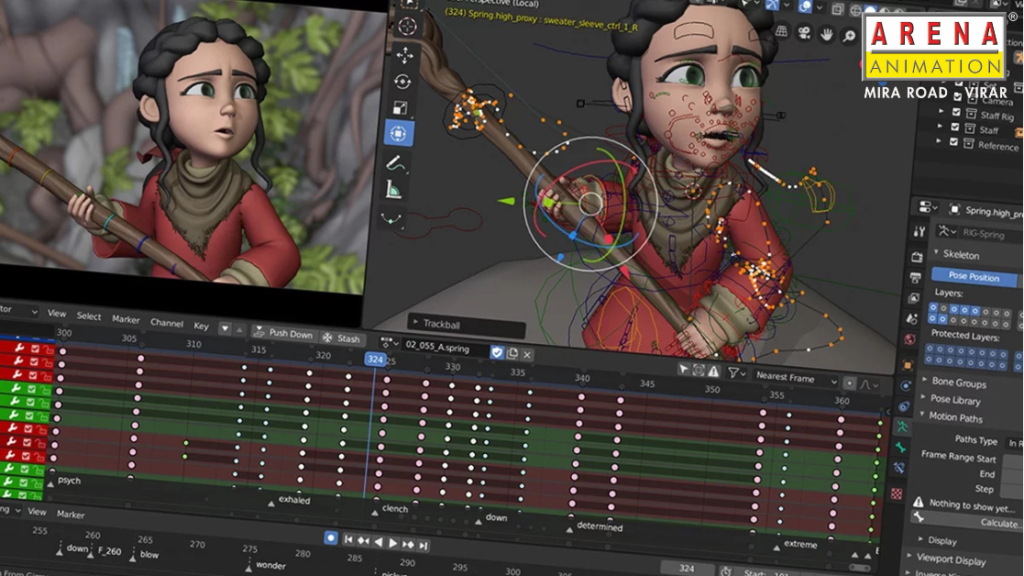Open the Marker menu in the Timeline
Image resolution: width=1024 pixels, height=576 pixels.
coord(71,514)
